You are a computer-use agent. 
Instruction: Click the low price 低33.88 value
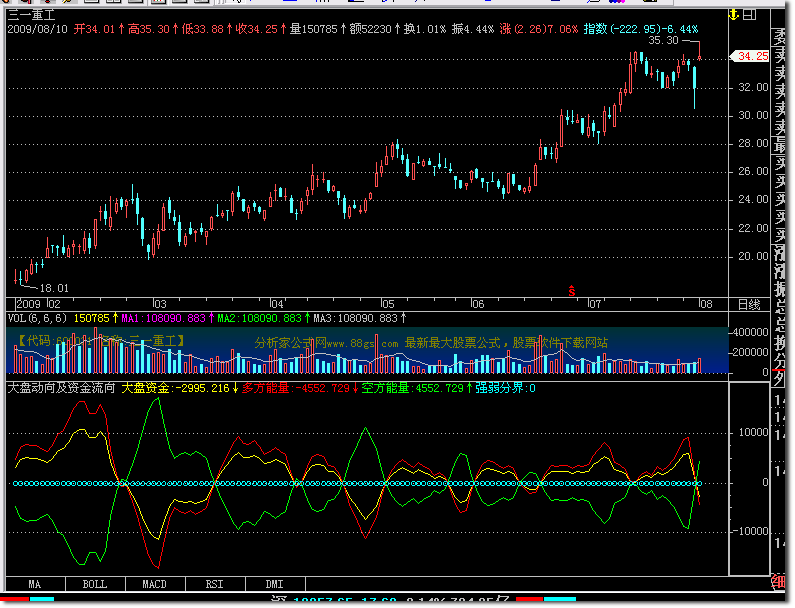pyautogui.click(x=202, y=29)
